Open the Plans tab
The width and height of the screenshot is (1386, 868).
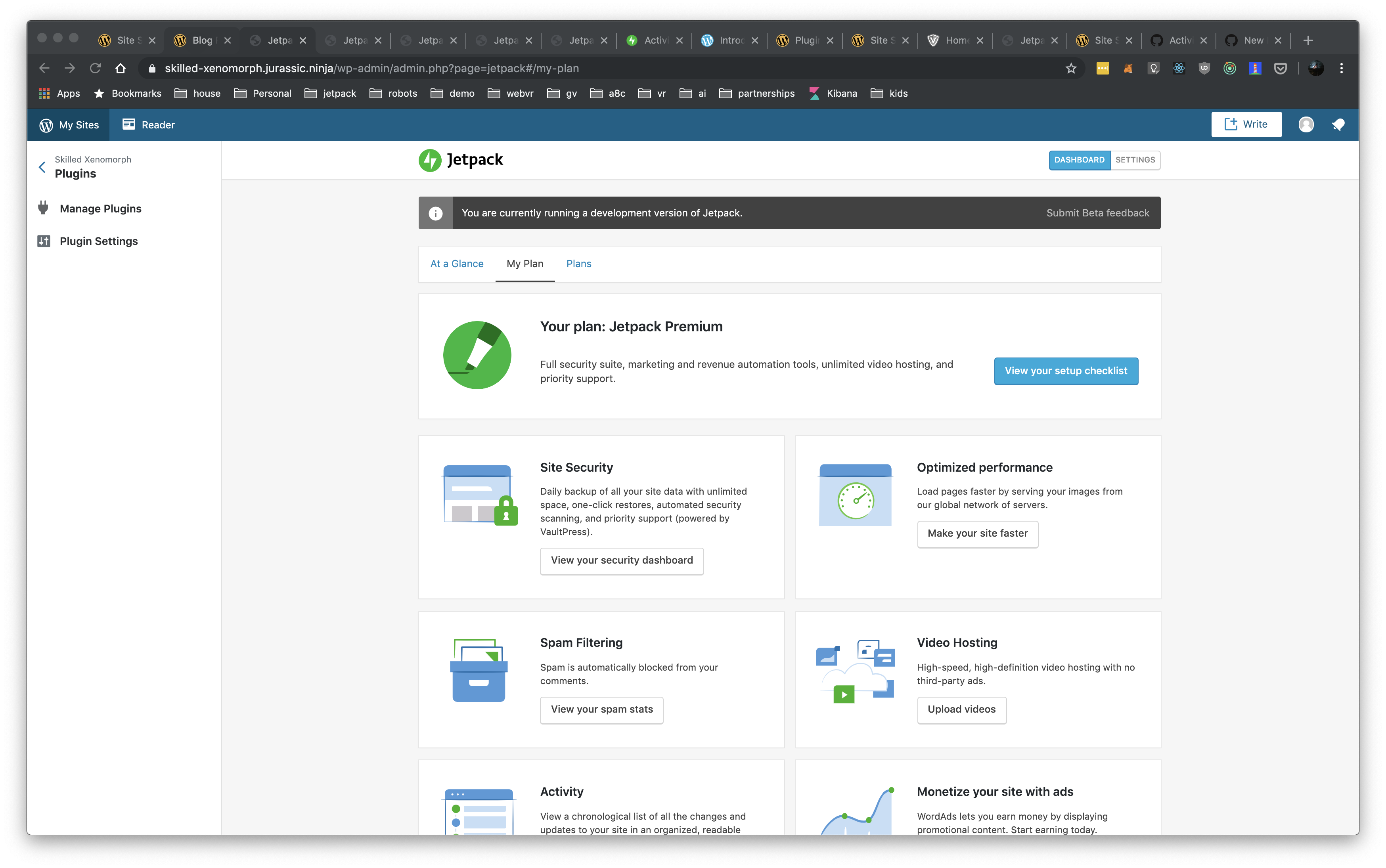click(578, 264)
